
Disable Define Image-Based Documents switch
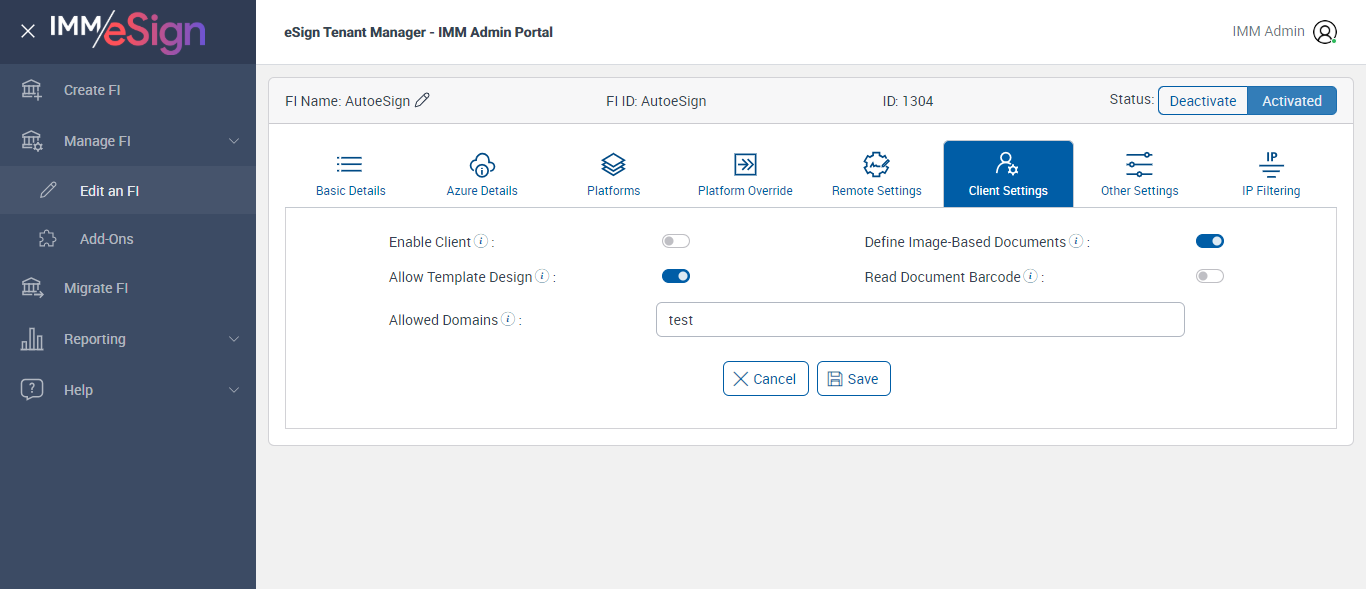pyautogui.click(x=1210, y=241)
